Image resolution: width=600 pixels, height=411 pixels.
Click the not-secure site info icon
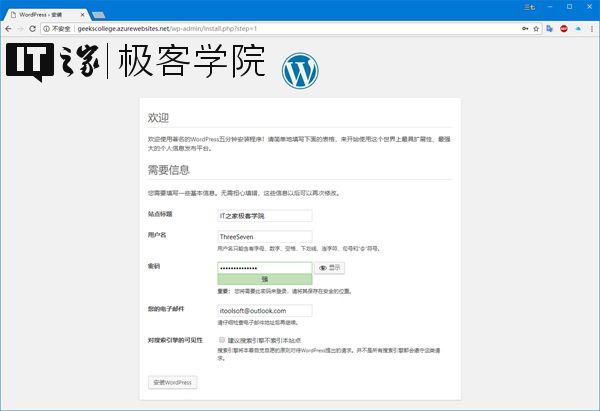(46, 29)
